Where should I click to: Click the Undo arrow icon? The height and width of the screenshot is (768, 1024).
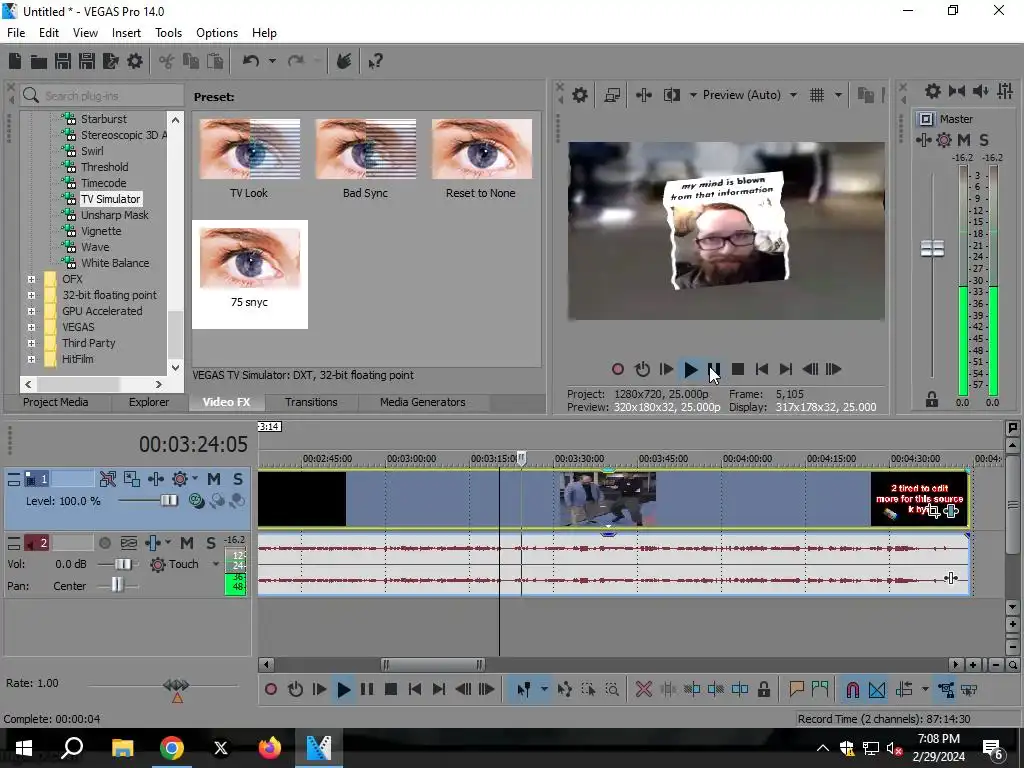tap(251, 61)
